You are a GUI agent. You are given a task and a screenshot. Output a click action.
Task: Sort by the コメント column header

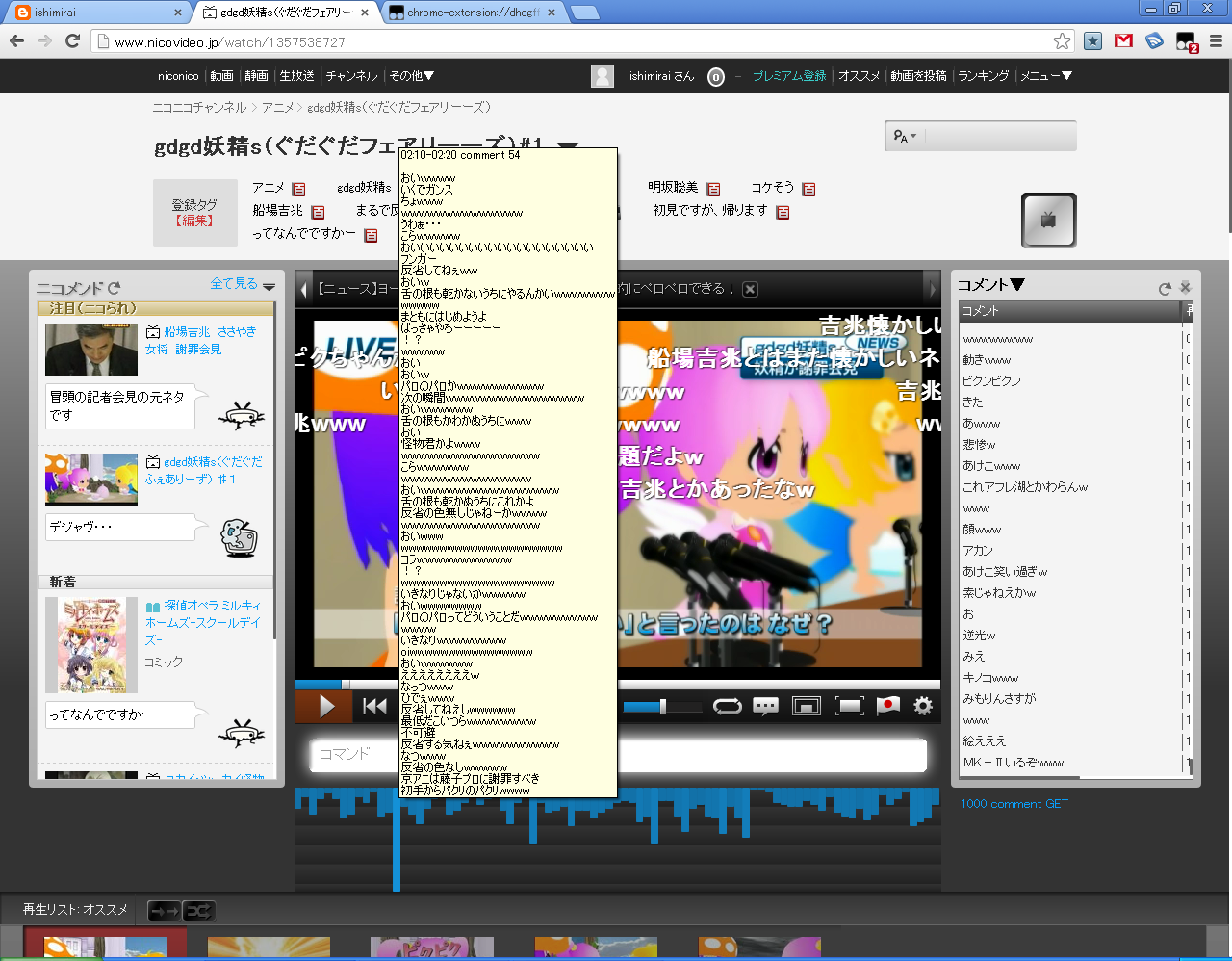coord(1069,311)
